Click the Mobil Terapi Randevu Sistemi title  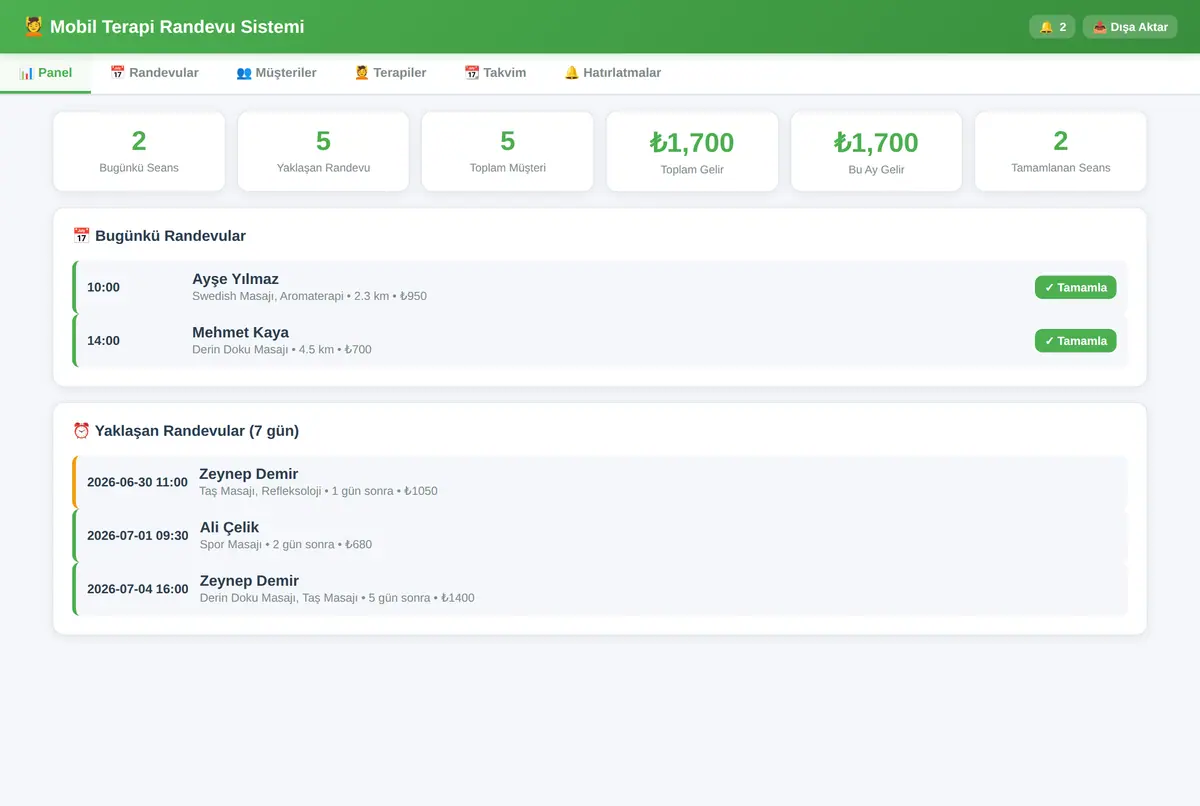tap(177, 27)
